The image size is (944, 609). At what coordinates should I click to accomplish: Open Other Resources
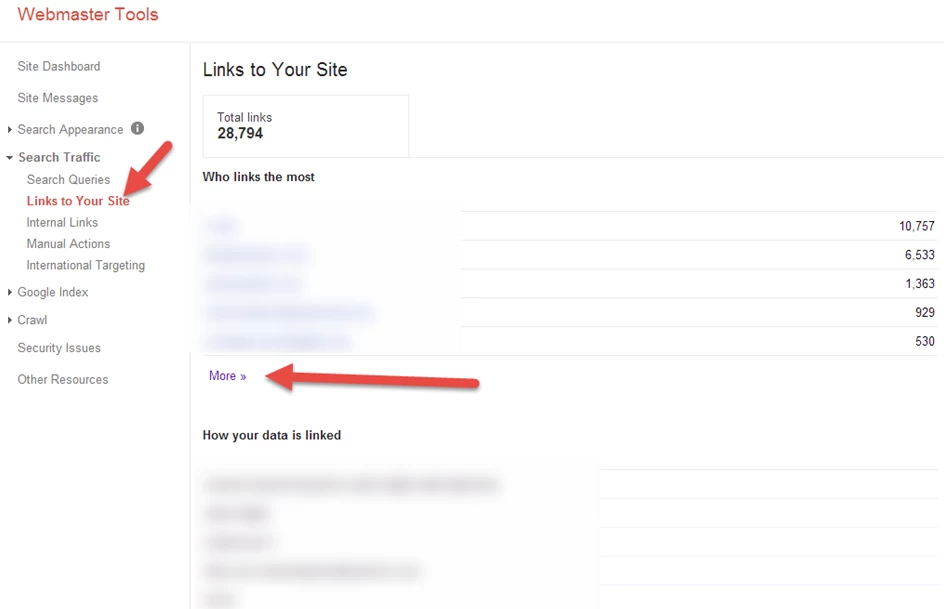[x=62, y=379]
